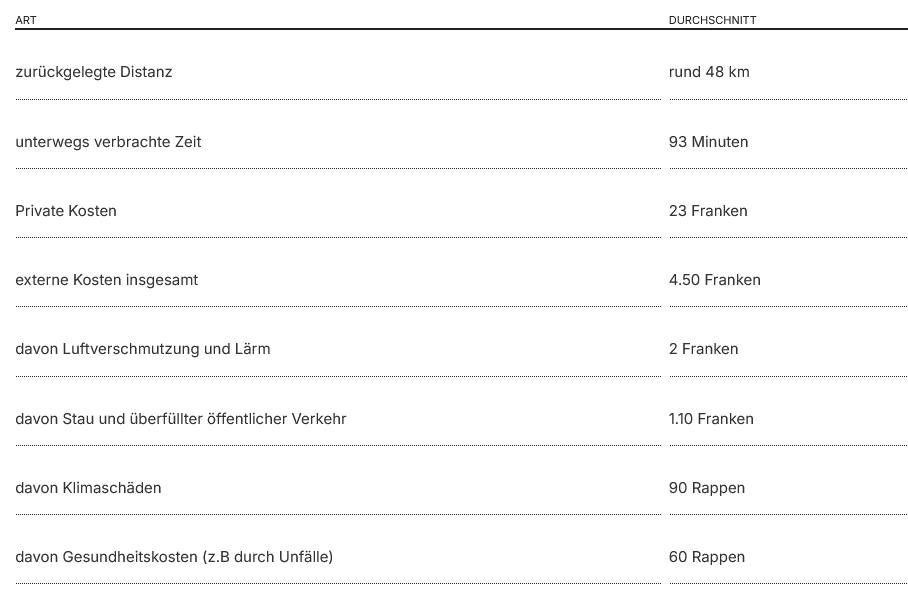The height and width of the screenshot is (591, 908).
Task: Click the '4.50 Franken' value
Action: [x=715, y=280]
